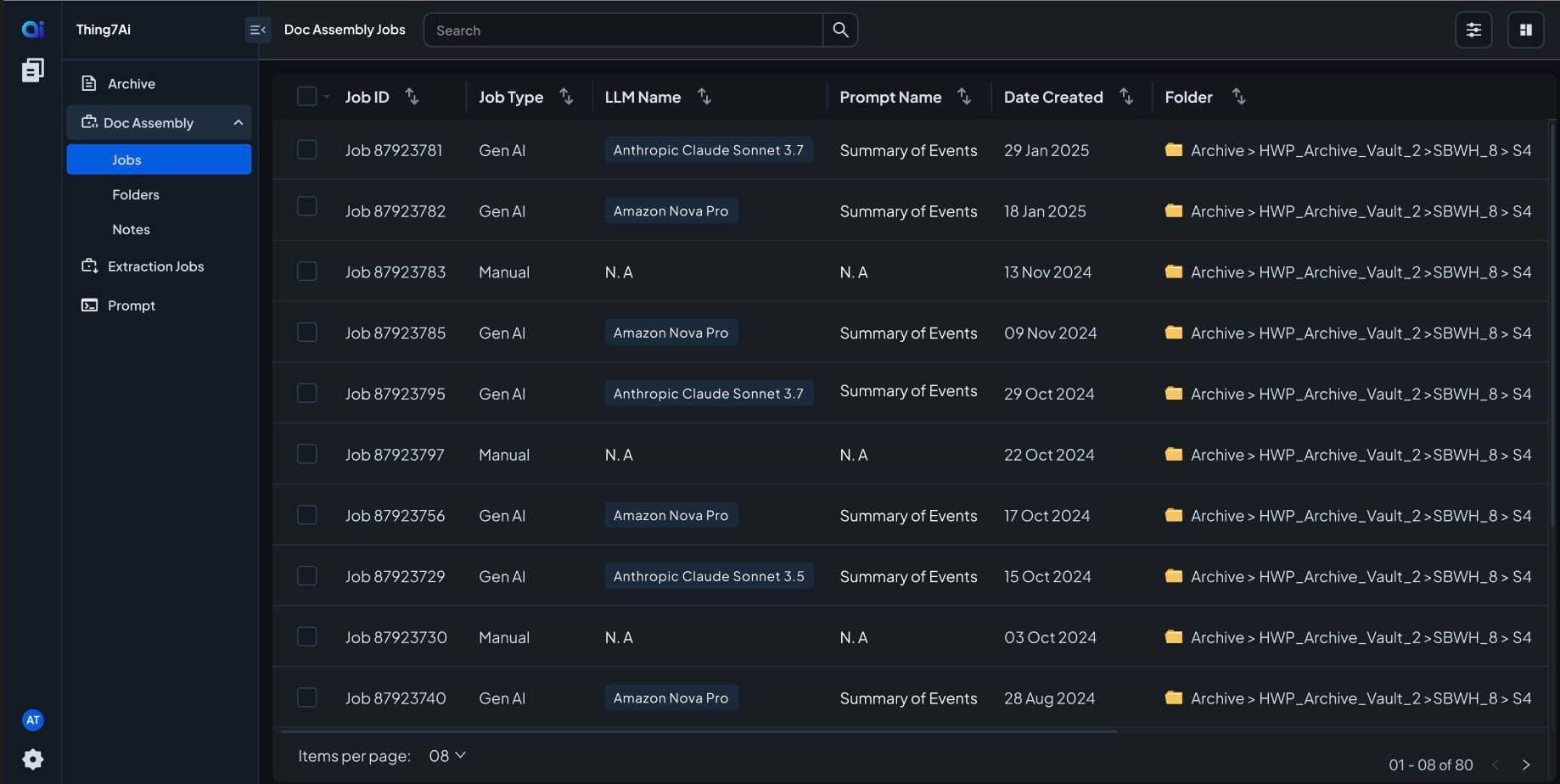Viewport: 1560px width, 784px height.
Task: Click Amazon Nova Pro tag for Job 87923782
Action: (x=671, y=210)
